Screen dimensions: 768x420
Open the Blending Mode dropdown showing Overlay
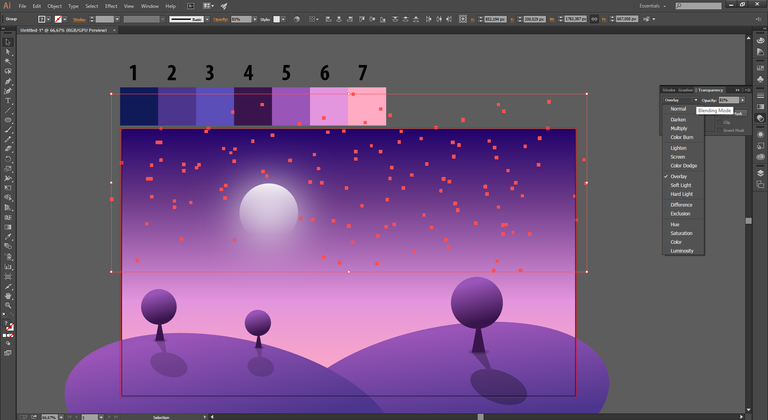tap(680, 100)
